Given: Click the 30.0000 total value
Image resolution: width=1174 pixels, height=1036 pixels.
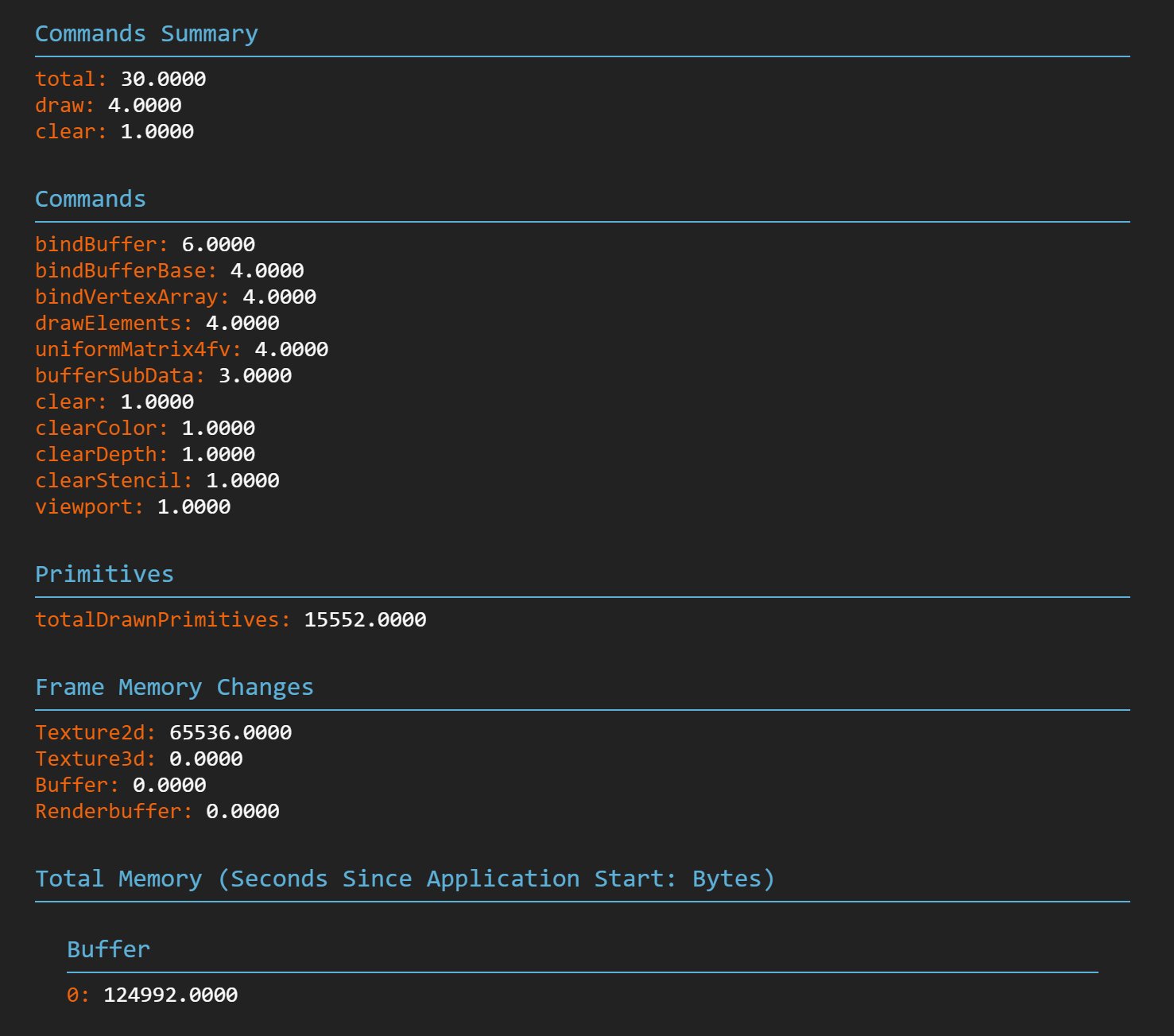Looking at the screenshot, I should pos(163,80).
